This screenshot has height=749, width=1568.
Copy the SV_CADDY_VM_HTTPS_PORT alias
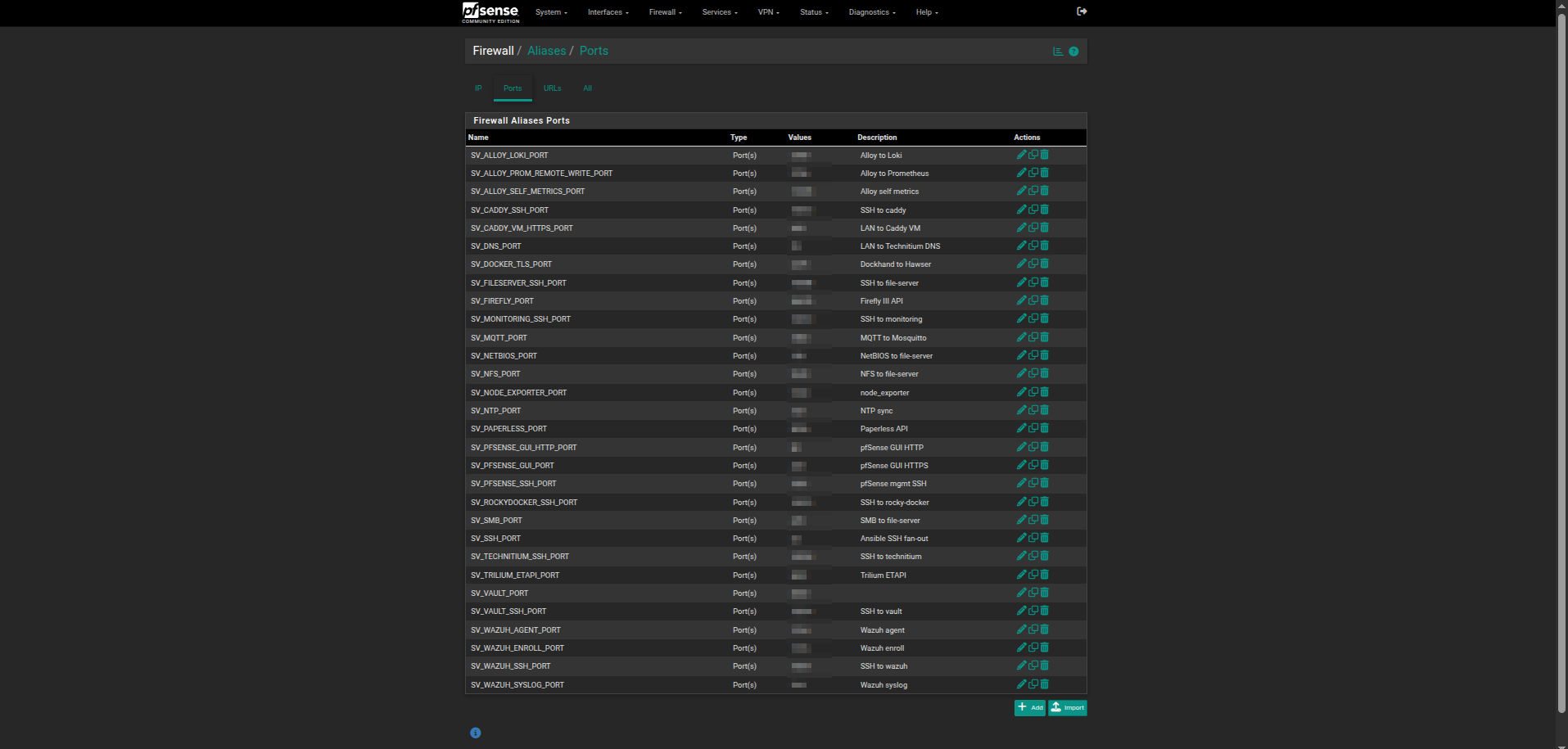point(1033,228)
